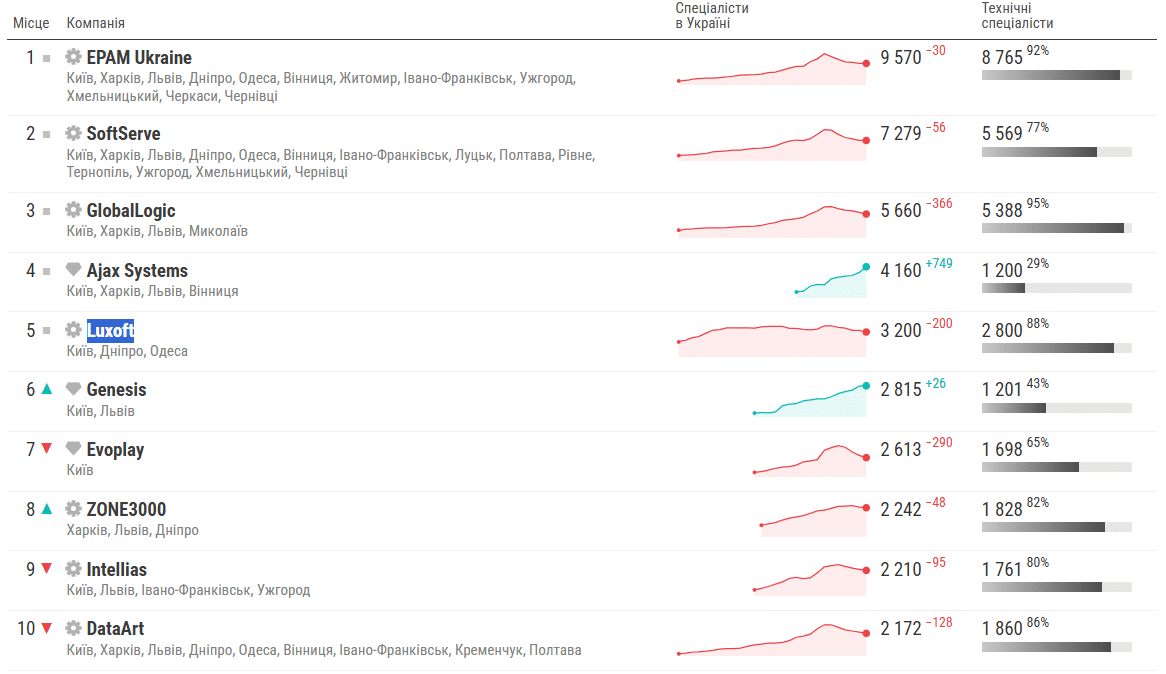
Task: Click the red down arrow at rank 10
Action: (x=47, y=628)
